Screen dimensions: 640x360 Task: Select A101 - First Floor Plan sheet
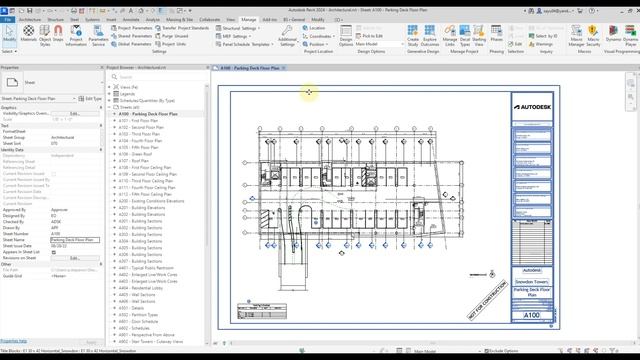coord(138,120)
